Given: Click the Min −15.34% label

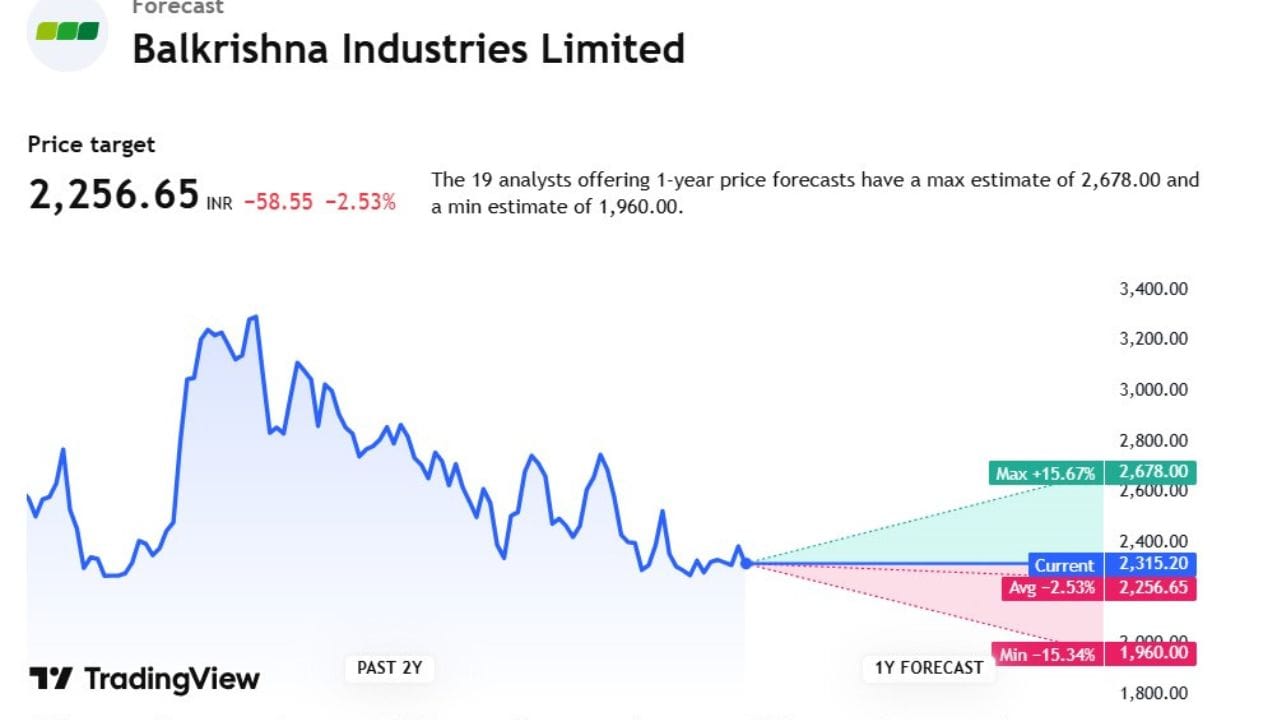Looking at the screenshot, I should pyautogui.click(x=1047, y=654).
